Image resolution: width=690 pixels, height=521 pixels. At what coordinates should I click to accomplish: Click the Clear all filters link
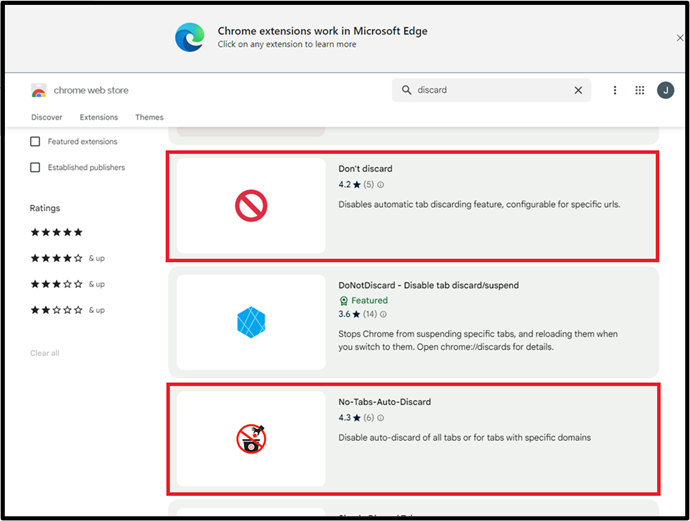coord(44,353)
